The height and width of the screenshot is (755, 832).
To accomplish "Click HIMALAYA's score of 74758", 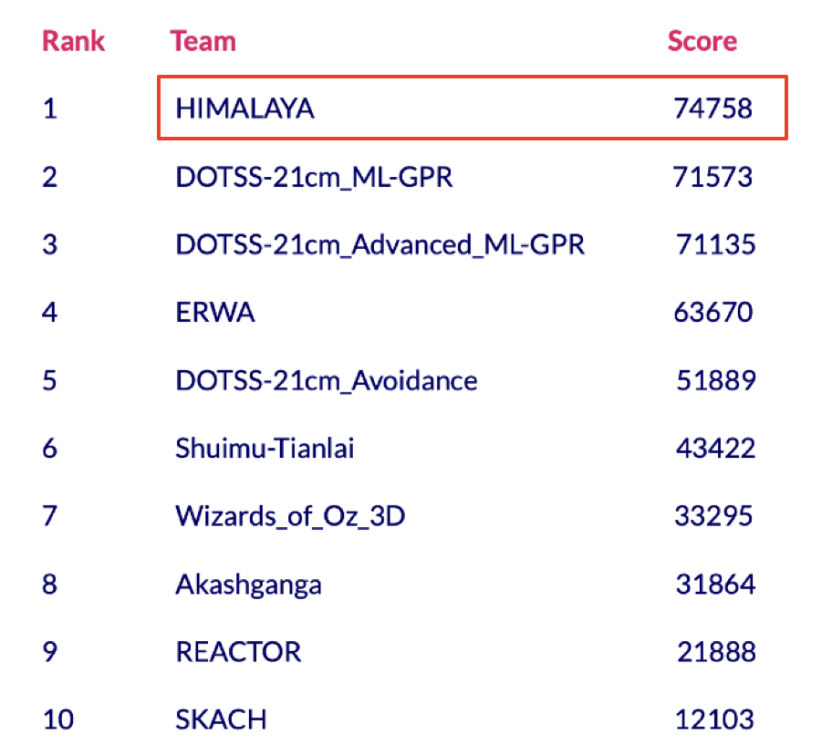I will (x=713, y=109).
